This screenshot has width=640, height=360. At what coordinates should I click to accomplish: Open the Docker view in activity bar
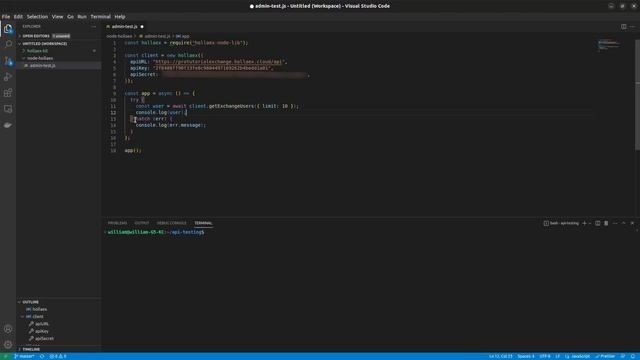point(8,125)
